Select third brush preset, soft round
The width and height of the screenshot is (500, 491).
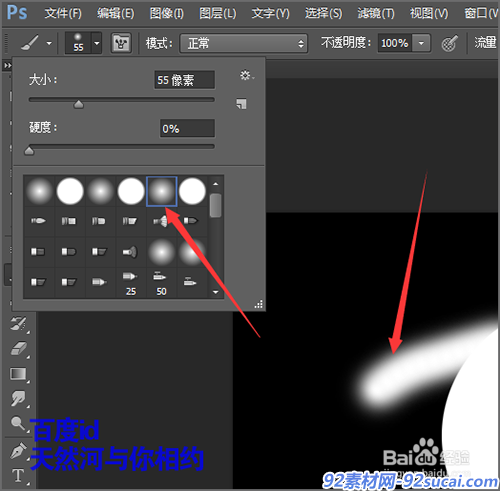click(101, 191)
